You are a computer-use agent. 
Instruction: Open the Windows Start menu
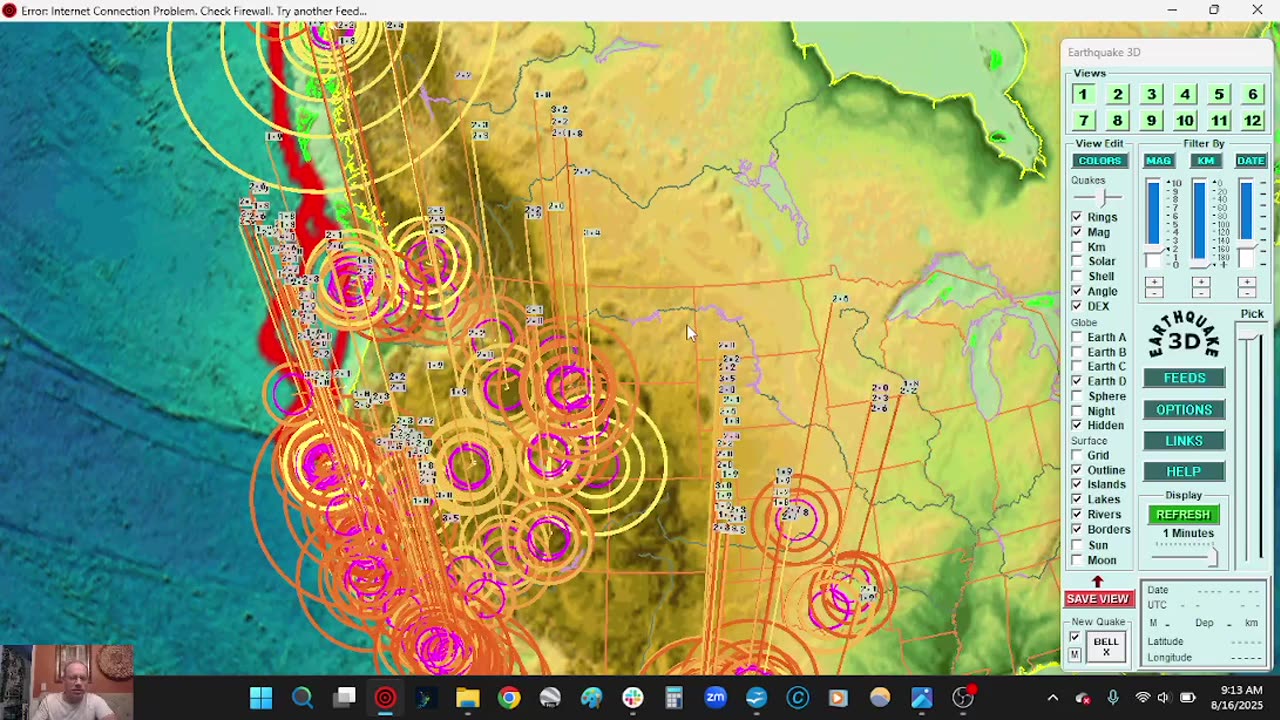click(x=261, y=698)
